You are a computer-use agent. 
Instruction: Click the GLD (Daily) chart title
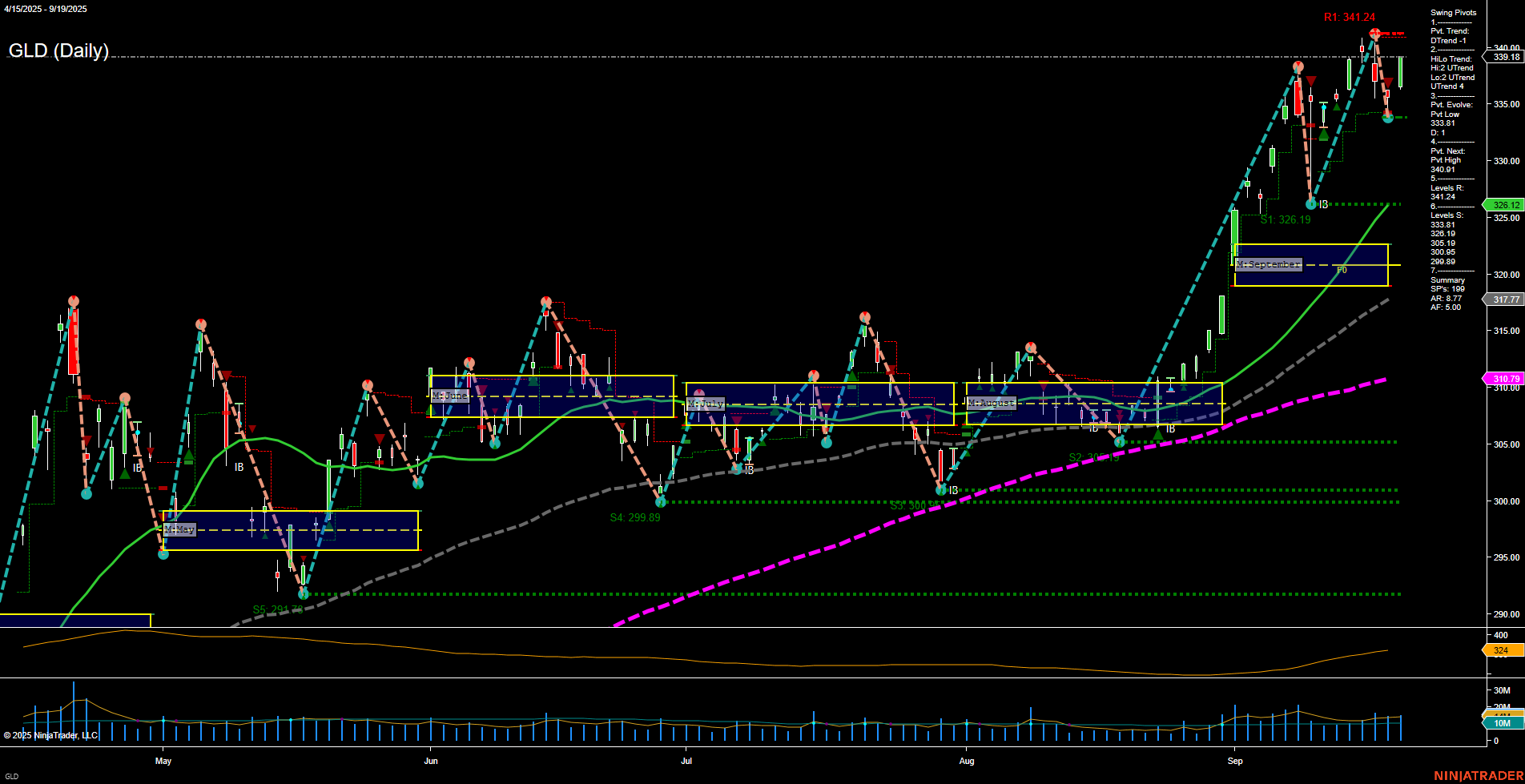pyautogui.click(x=58, y=51)
